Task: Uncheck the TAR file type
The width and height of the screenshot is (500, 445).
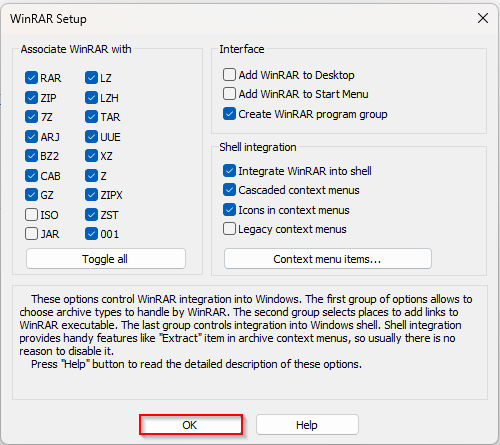Action: point(91,117)
